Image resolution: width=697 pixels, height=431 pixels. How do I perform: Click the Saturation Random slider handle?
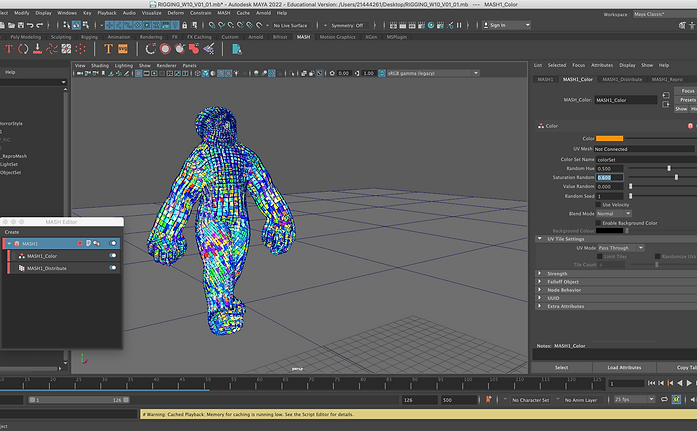tap(676, 177)
